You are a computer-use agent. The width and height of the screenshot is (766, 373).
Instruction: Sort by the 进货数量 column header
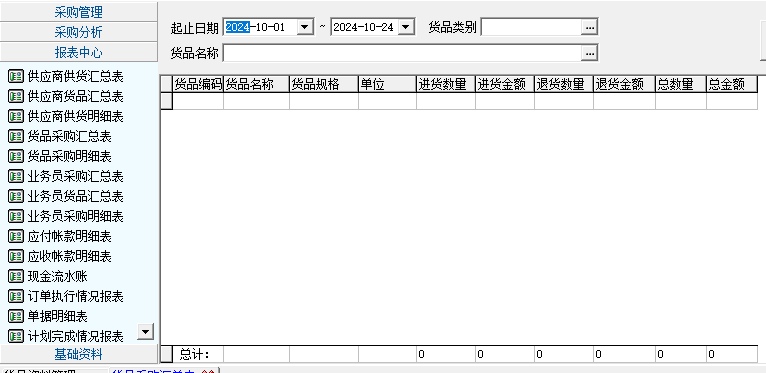tap(446, 84)
